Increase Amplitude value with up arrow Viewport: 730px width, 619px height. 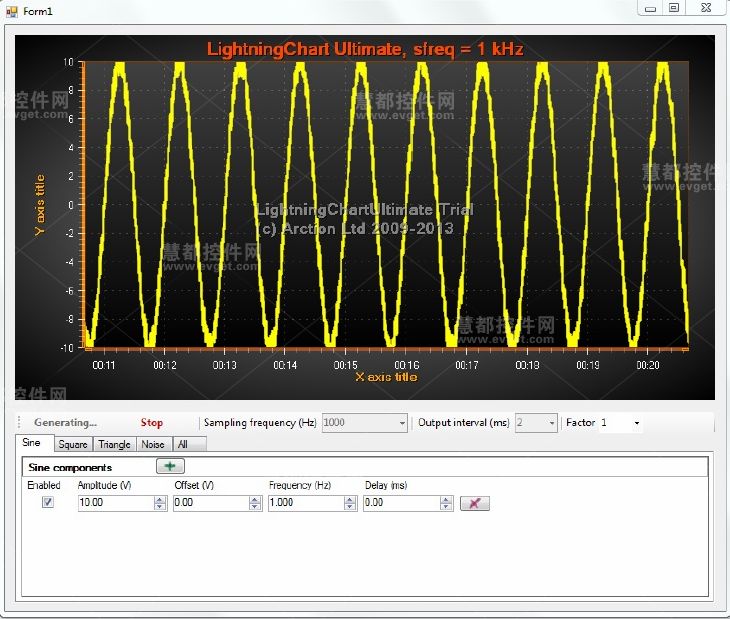pos(160,499)
